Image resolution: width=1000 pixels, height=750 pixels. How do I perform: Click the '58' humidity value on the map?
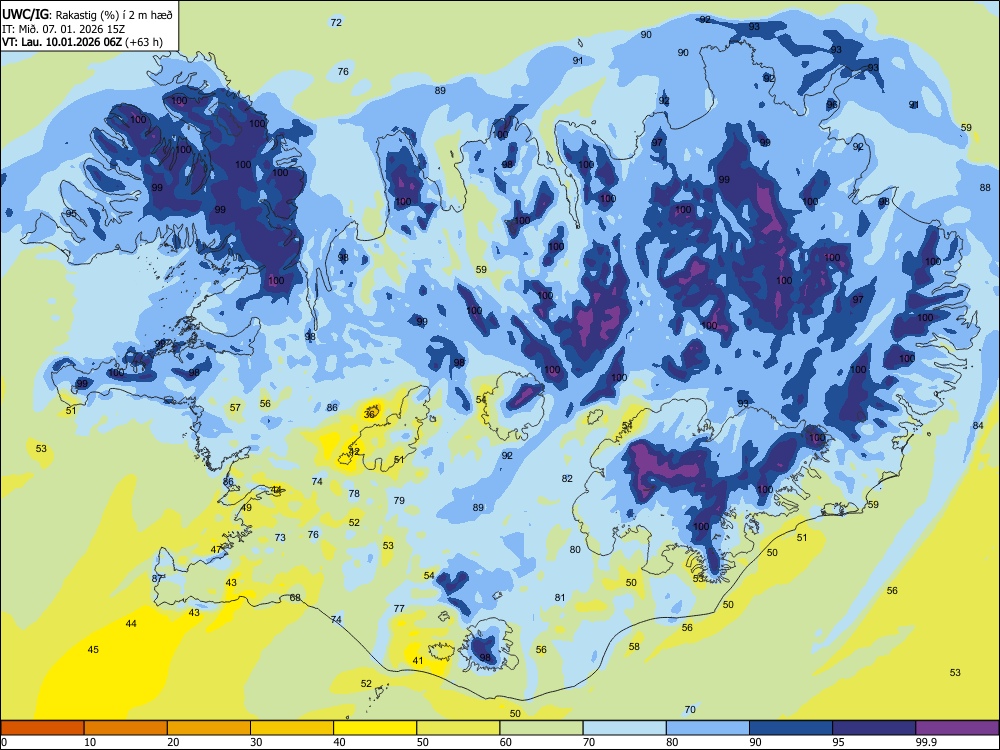coord(634,646)
